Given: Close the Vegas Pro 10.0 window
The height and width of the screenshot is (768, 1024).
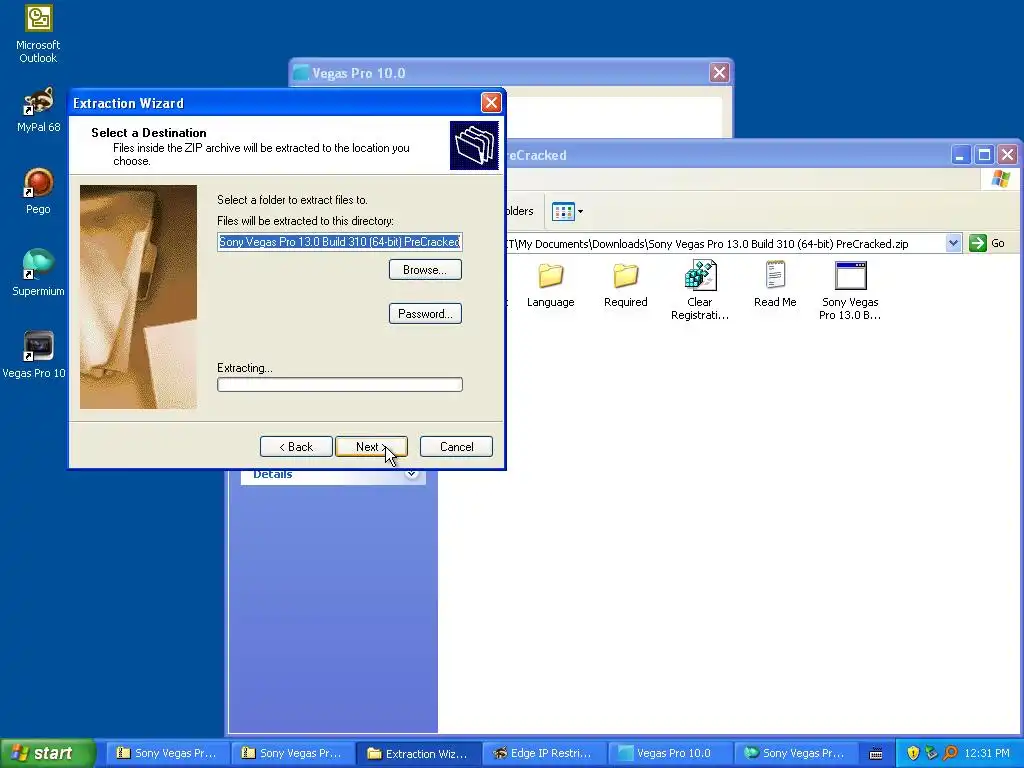Looking at the screenshot, I should [x=719, y=72].
